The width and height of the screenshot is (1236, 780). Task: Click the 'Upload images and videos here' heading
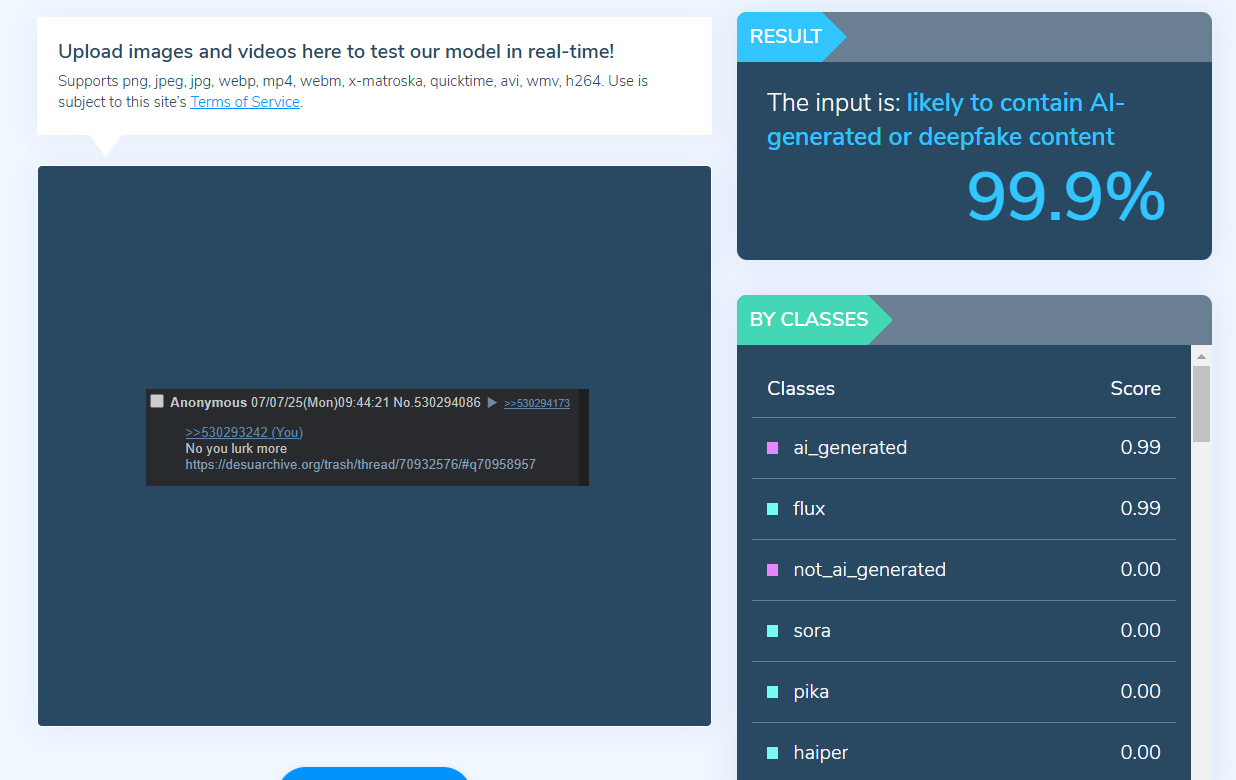(x=336, y=52)
